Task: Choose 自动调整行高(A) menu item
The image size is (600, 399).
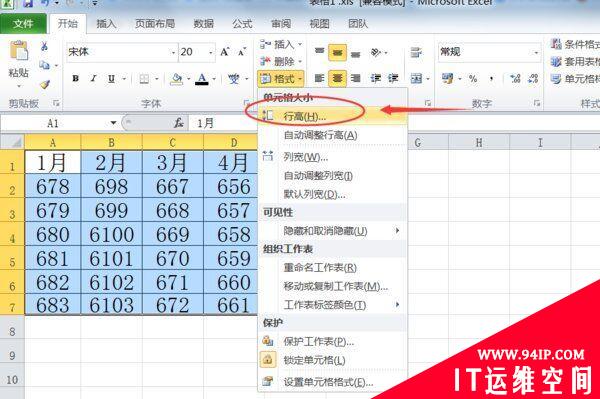Action: (x=332, y=135)
